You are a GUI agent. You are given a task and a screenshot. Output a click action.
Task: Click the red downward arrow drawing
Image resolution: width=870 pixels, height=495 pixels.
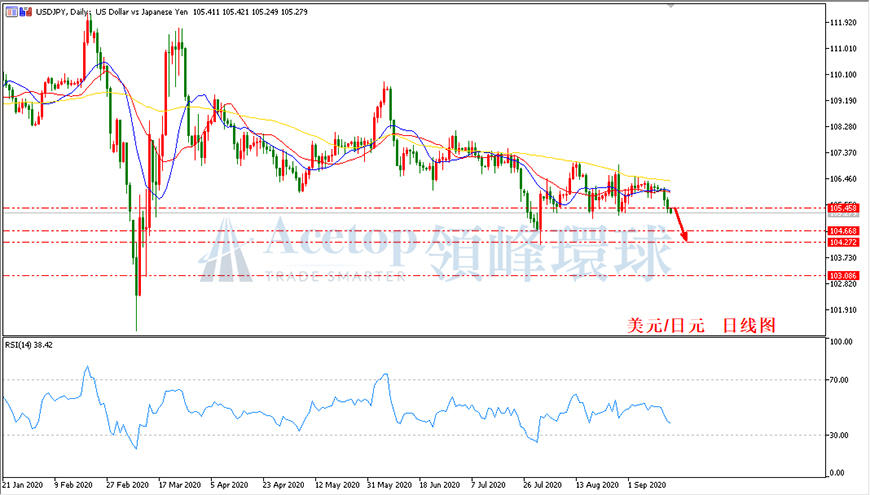(681, 224)
